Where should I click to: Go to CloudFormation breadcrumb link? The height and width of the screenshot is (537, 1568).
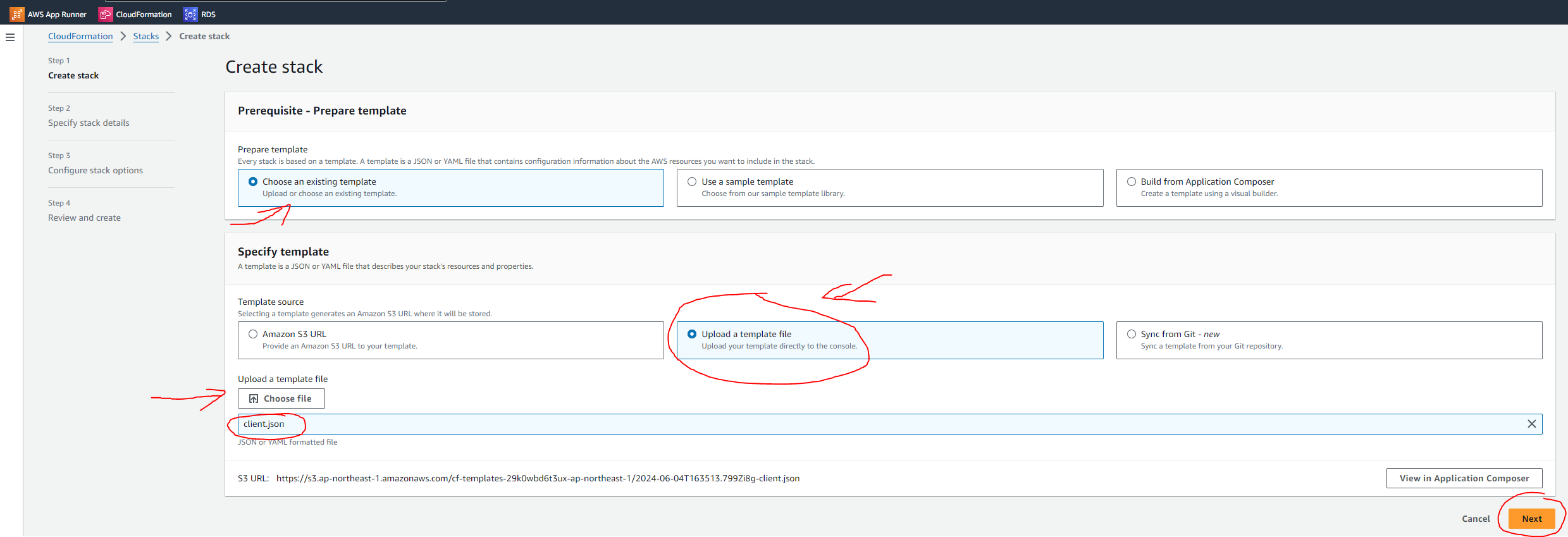click(x=80, y=36)
